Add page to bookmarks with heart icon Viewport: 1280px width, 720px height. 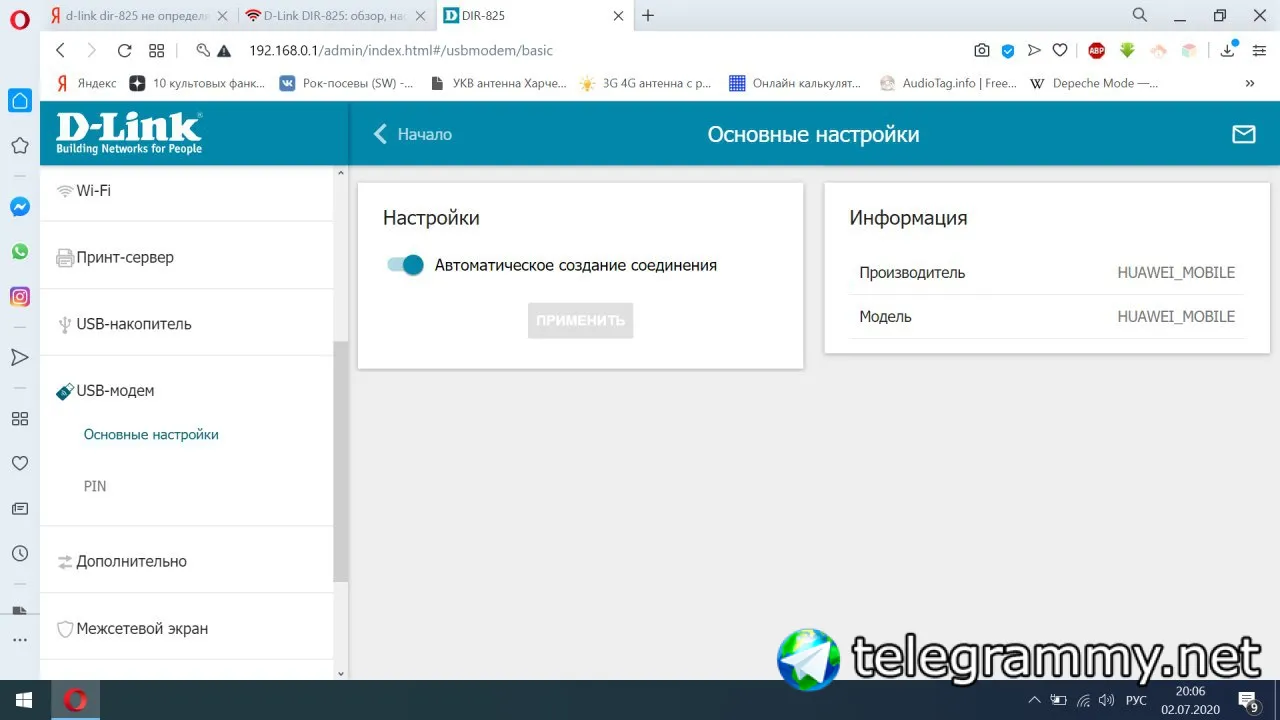1060,50
